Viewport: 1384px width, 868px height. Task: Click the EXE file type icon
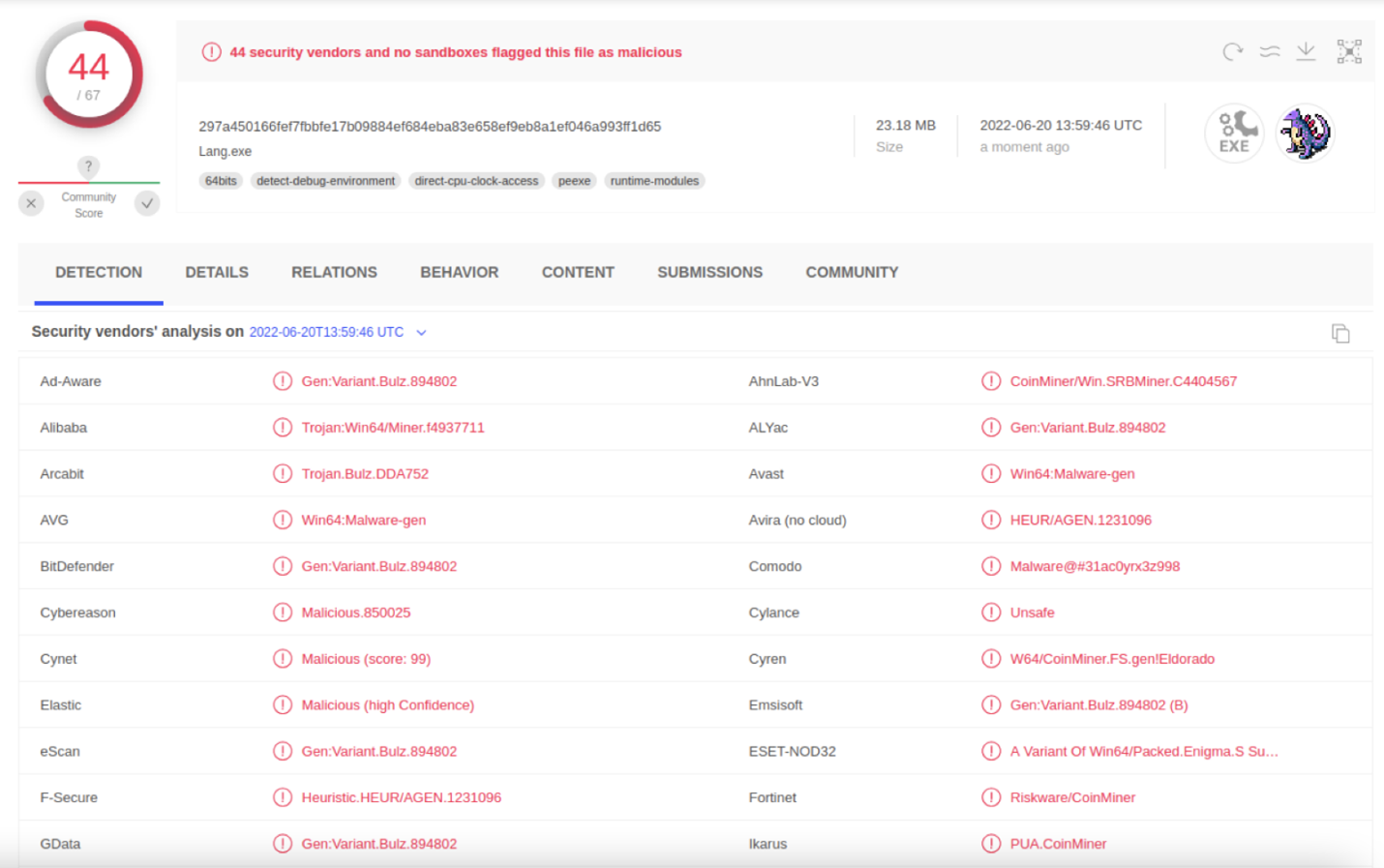click(x=1234, y=134)
